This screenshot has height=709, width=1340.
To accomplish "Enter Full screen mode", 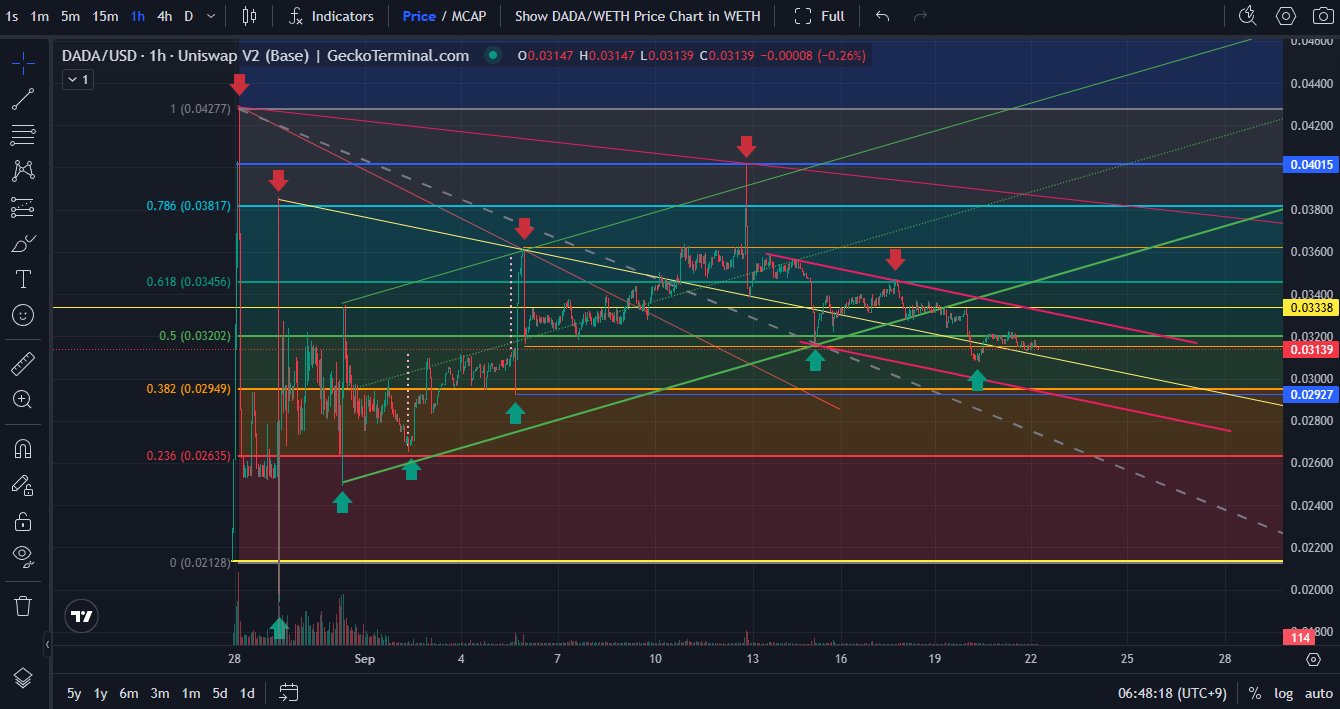I will [x=819, y=16].
